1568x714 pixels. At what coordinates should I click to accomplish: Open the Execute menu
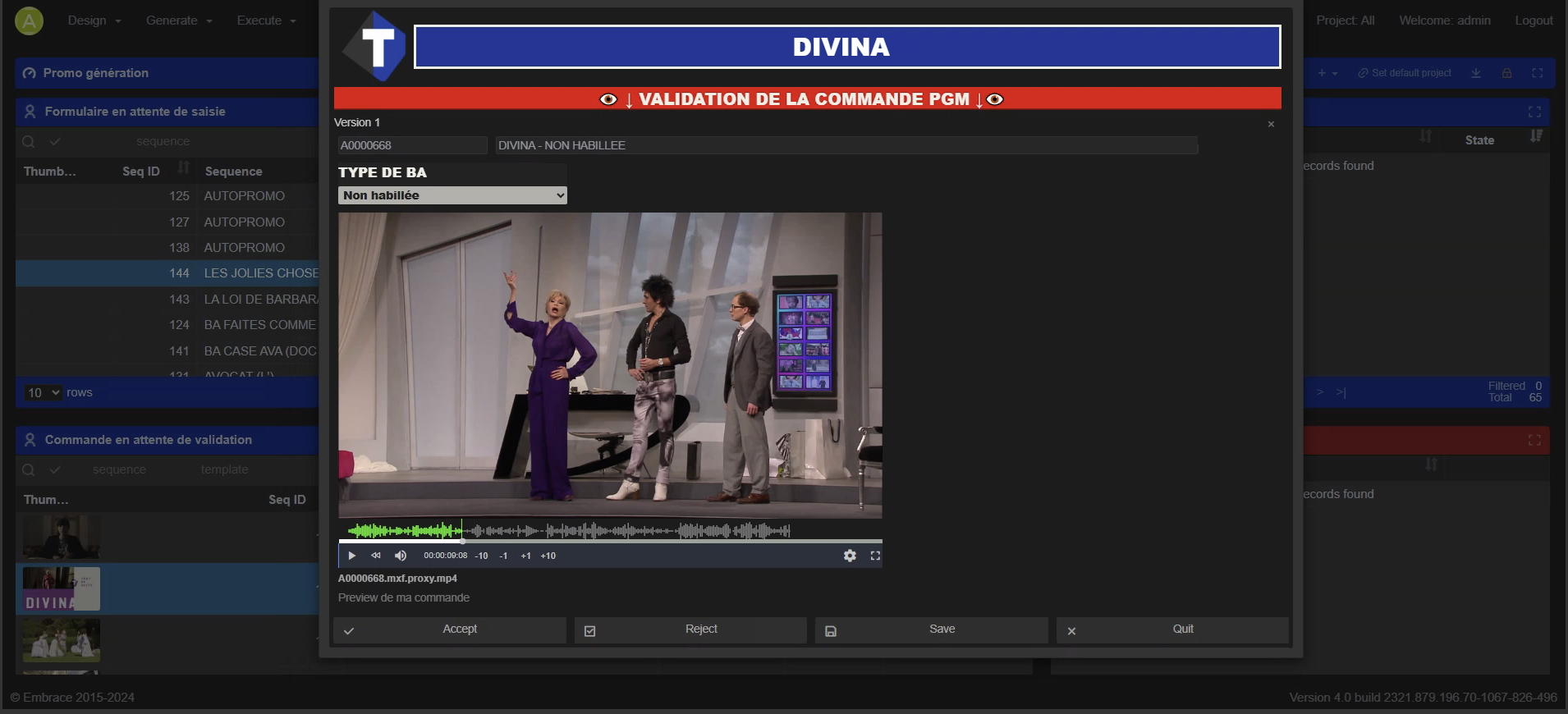266,21
